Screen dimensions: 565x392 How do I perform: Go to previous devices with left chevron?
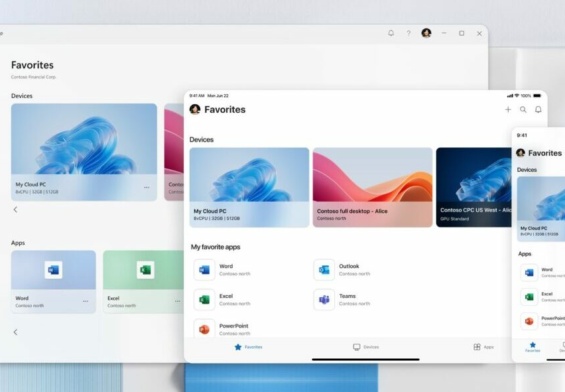[x=15, y=209]
